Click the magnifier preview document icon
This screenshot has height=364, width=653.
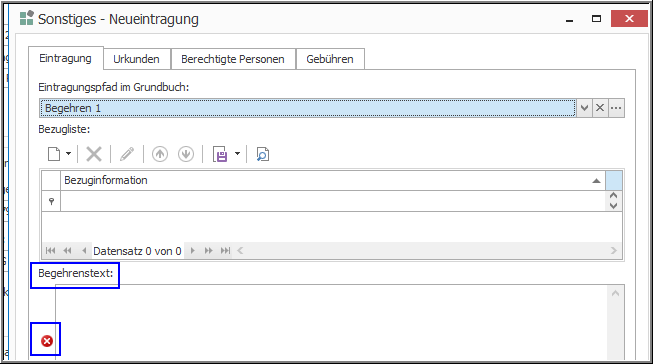coord(262,154)
